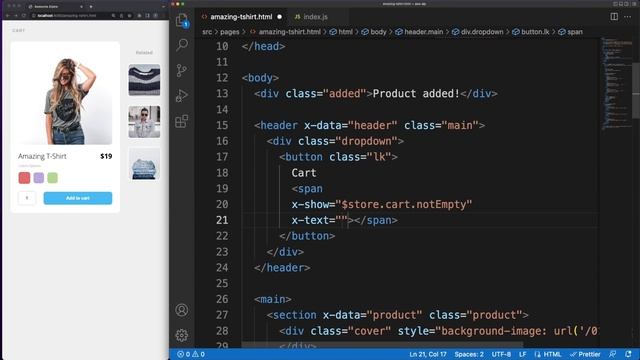
Task: Open the striped sweater related thumbnail
Action: coord(144,80)
